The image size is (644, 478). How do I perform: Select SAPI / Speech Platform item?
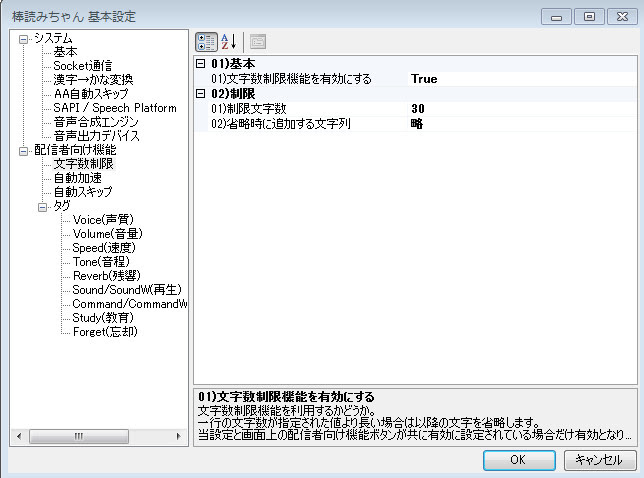115,108
